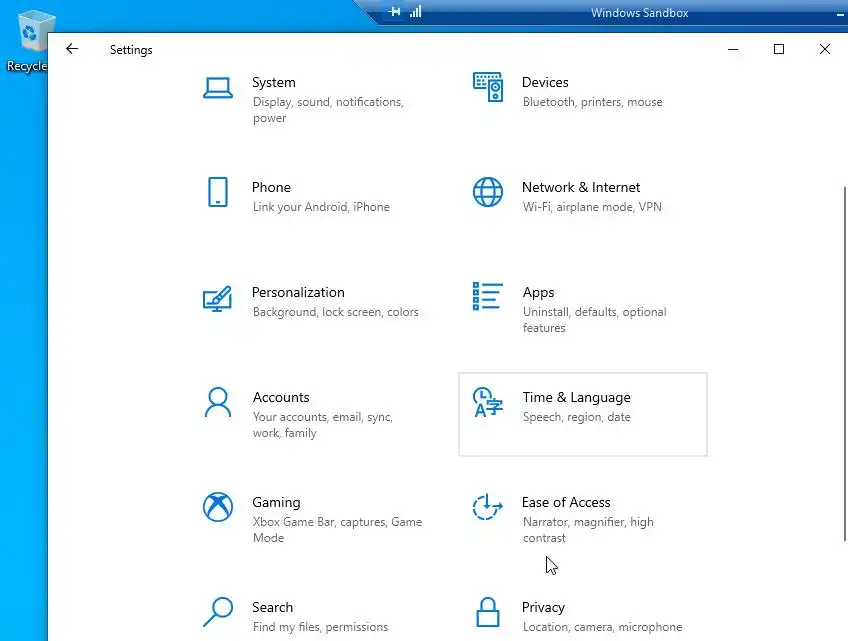Click the Settings window title text

pos(131,50)
